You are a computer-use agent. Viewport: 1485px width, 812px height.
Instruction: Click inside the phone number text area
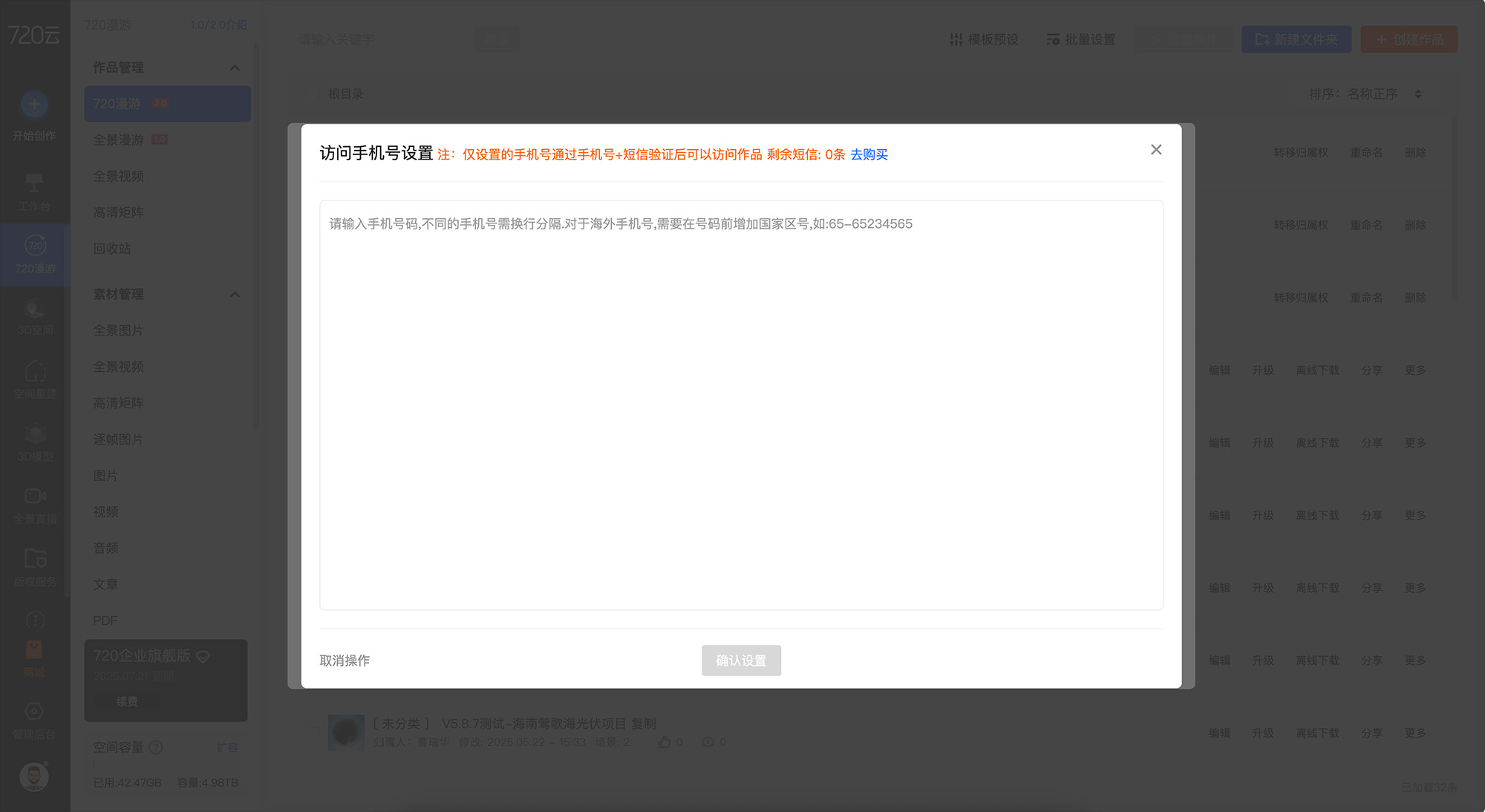tap(741, 405)
